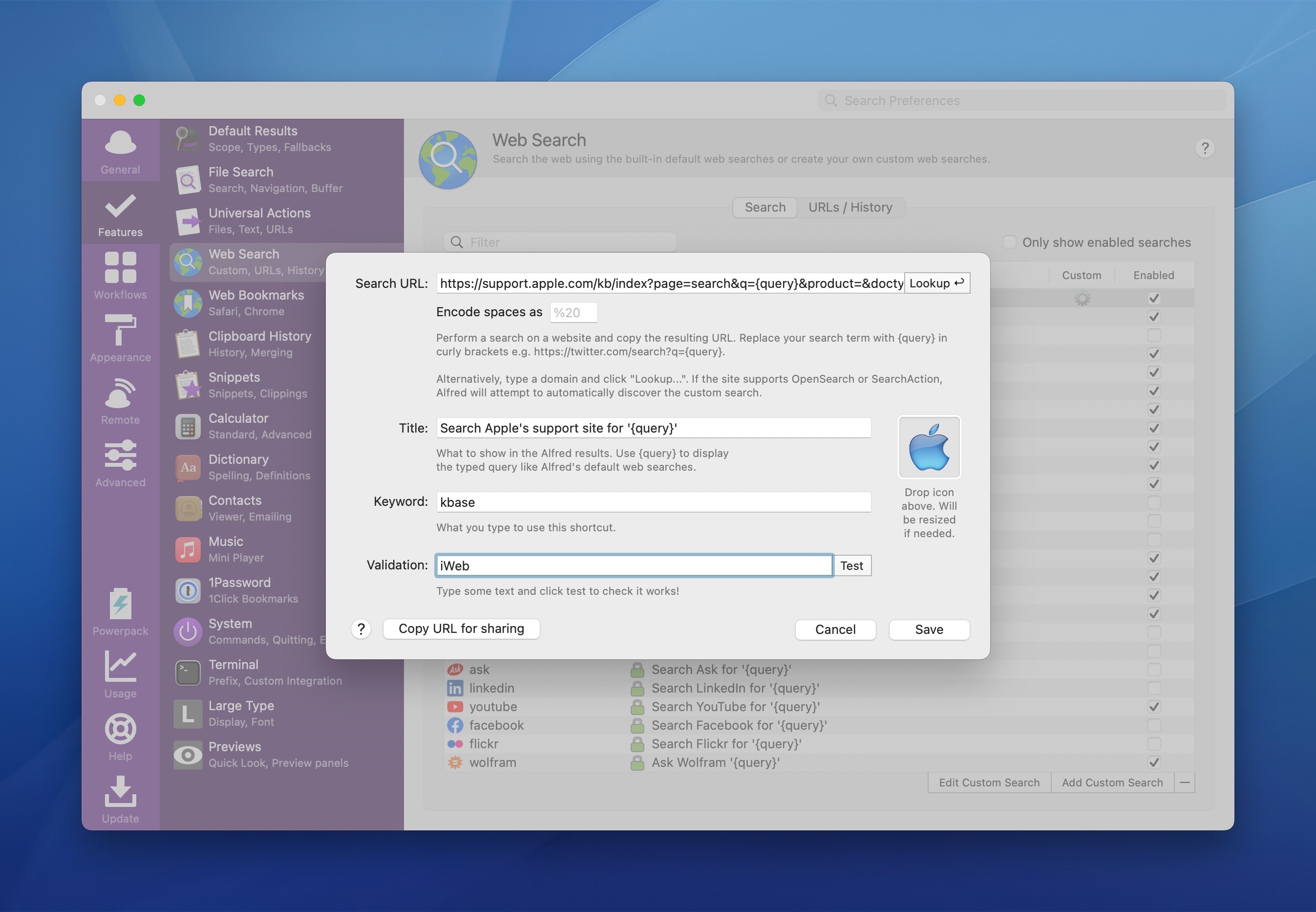
Task: Enable the facebook search checkbox
Action: click(x=1154, y=725)
